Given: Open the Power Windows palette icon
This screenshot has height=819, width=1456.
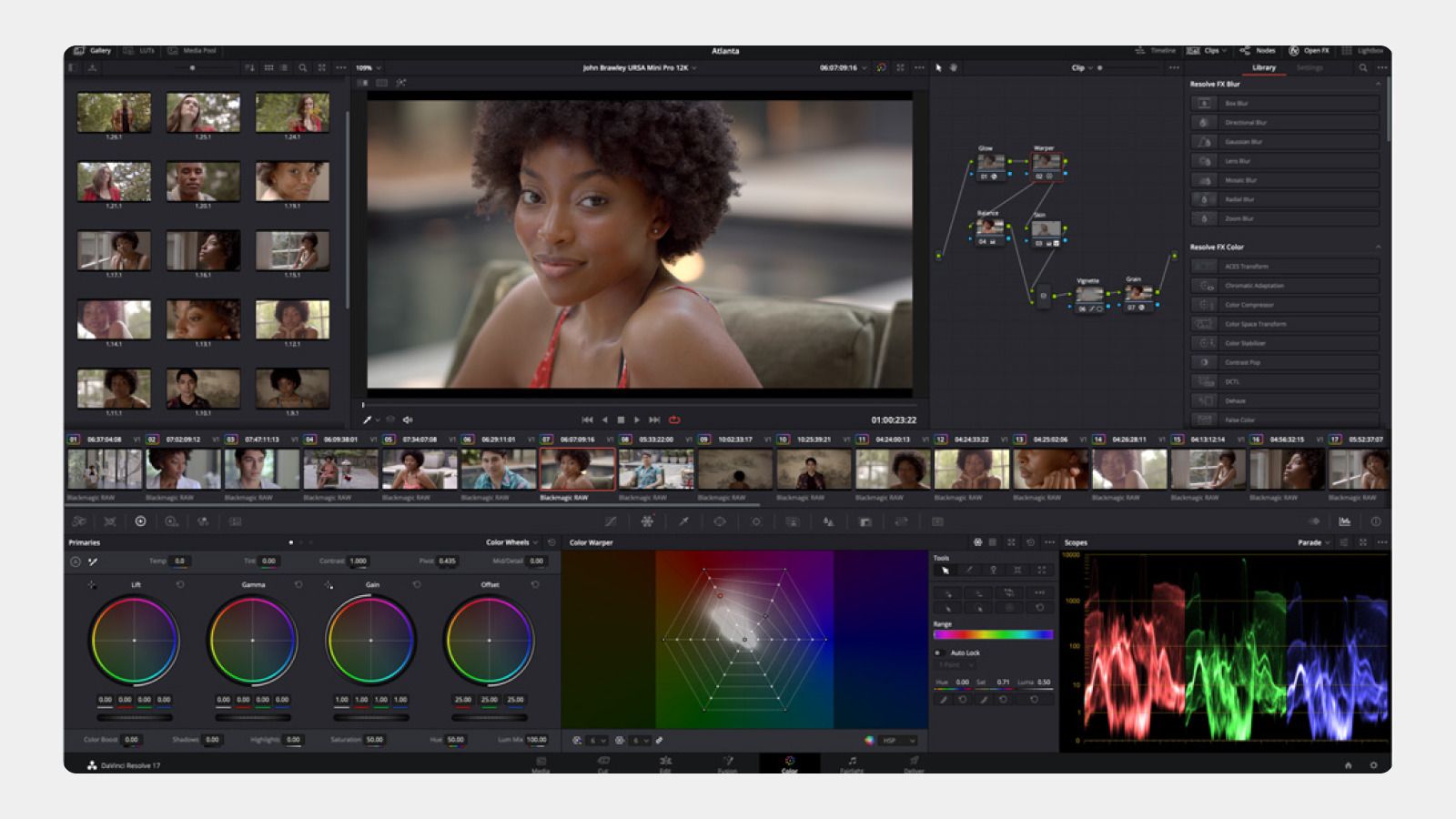Looking at the screenshot, I should [719, 521].
